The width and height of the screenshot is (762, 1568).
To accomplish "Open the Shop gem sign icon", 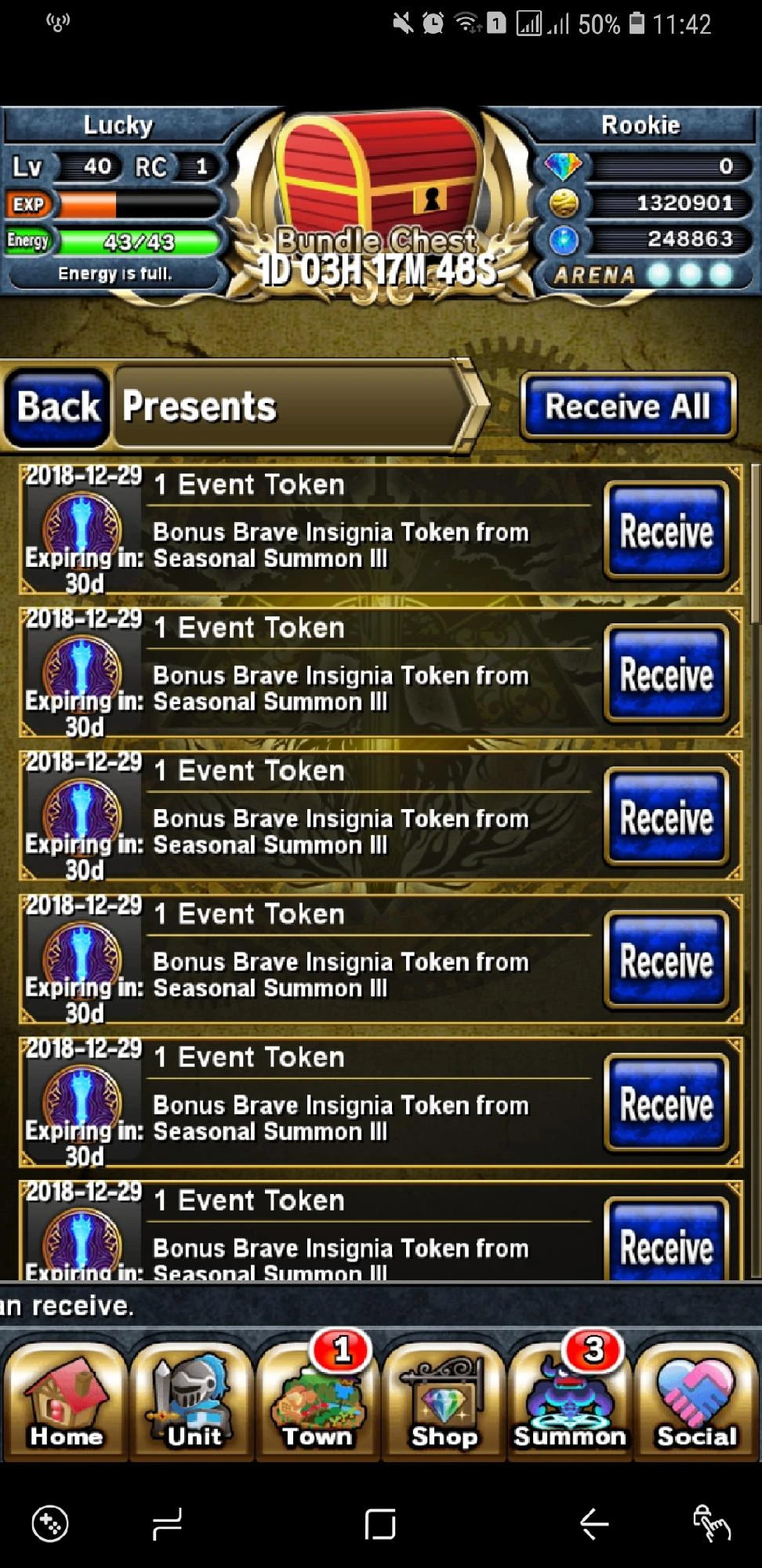I will (x=444, y=1401).
